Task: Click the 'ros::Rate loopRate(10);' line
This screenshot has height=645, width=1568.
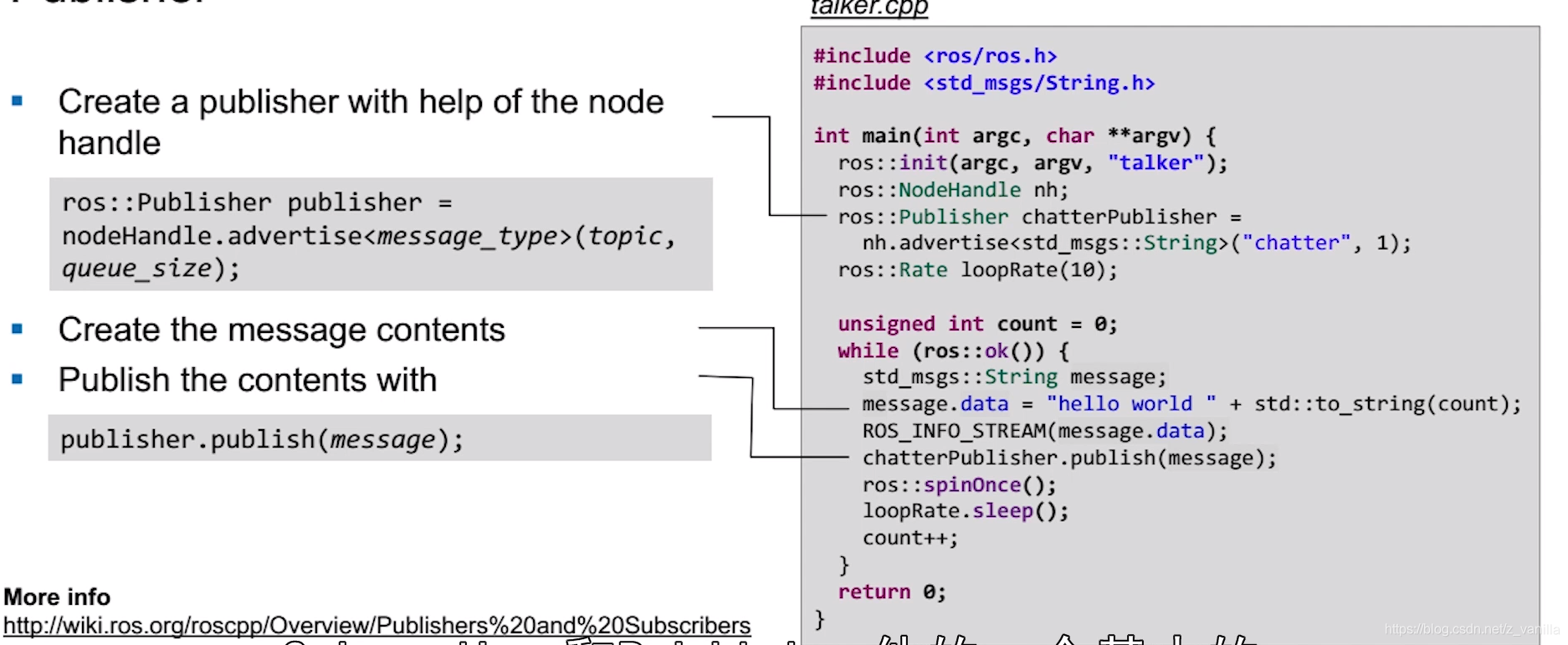Action: (x=977, y=269)
